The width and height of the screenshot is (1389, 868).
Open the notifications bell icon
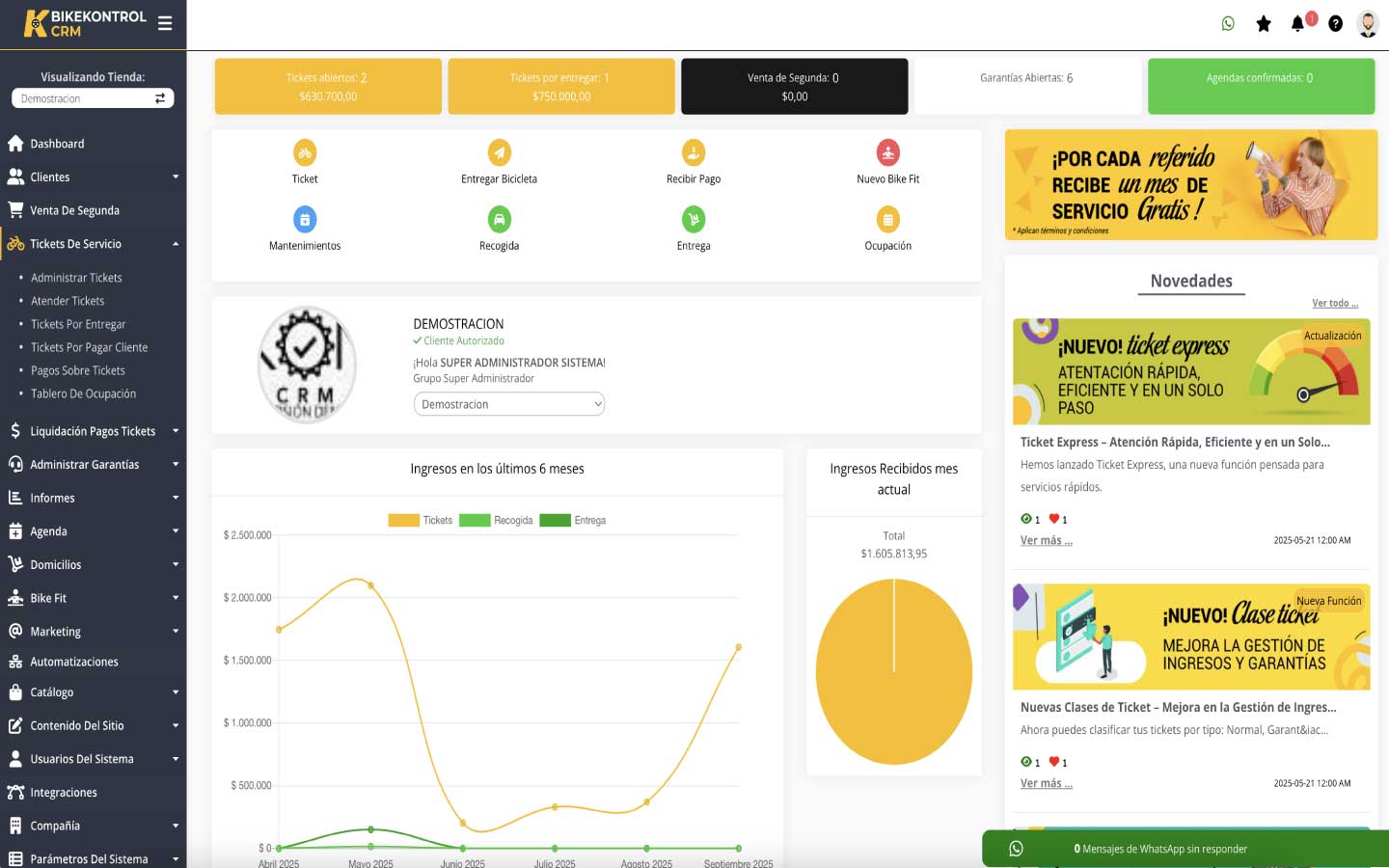[x=1297, y=23]
